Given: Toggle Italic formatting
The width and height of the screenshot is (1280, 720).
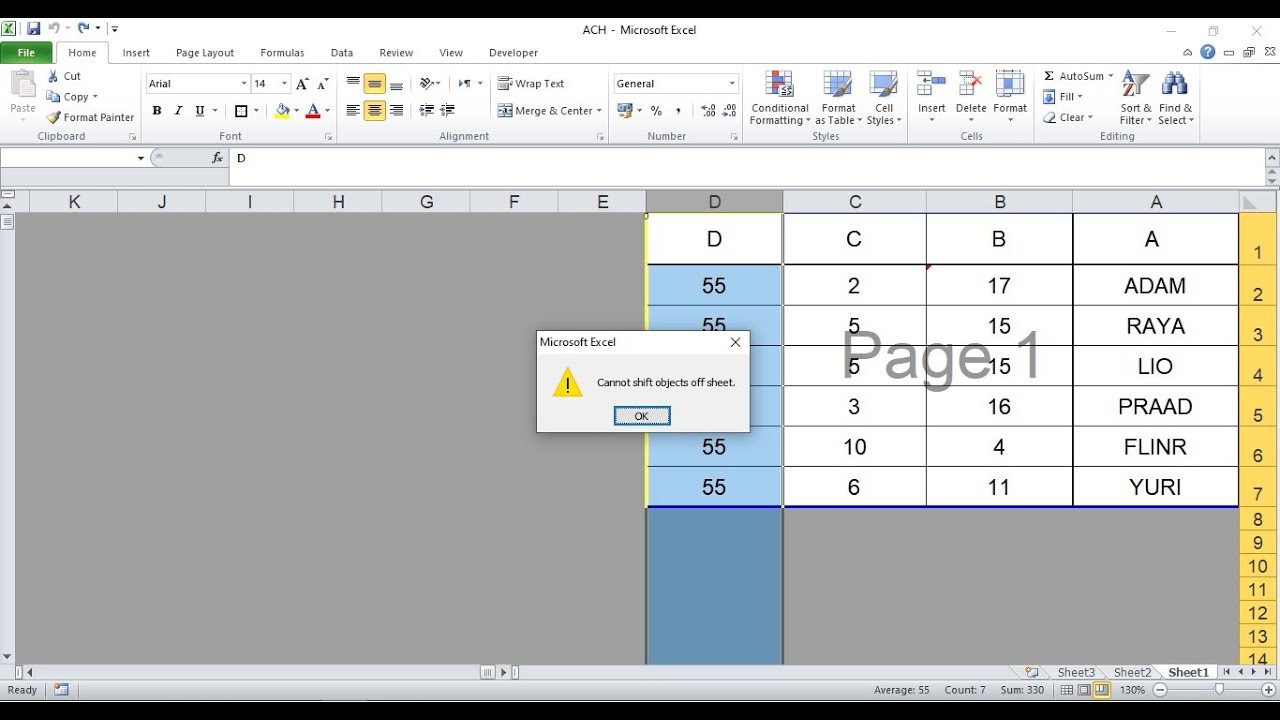Looking at the screenshot, I should (178, 111).
